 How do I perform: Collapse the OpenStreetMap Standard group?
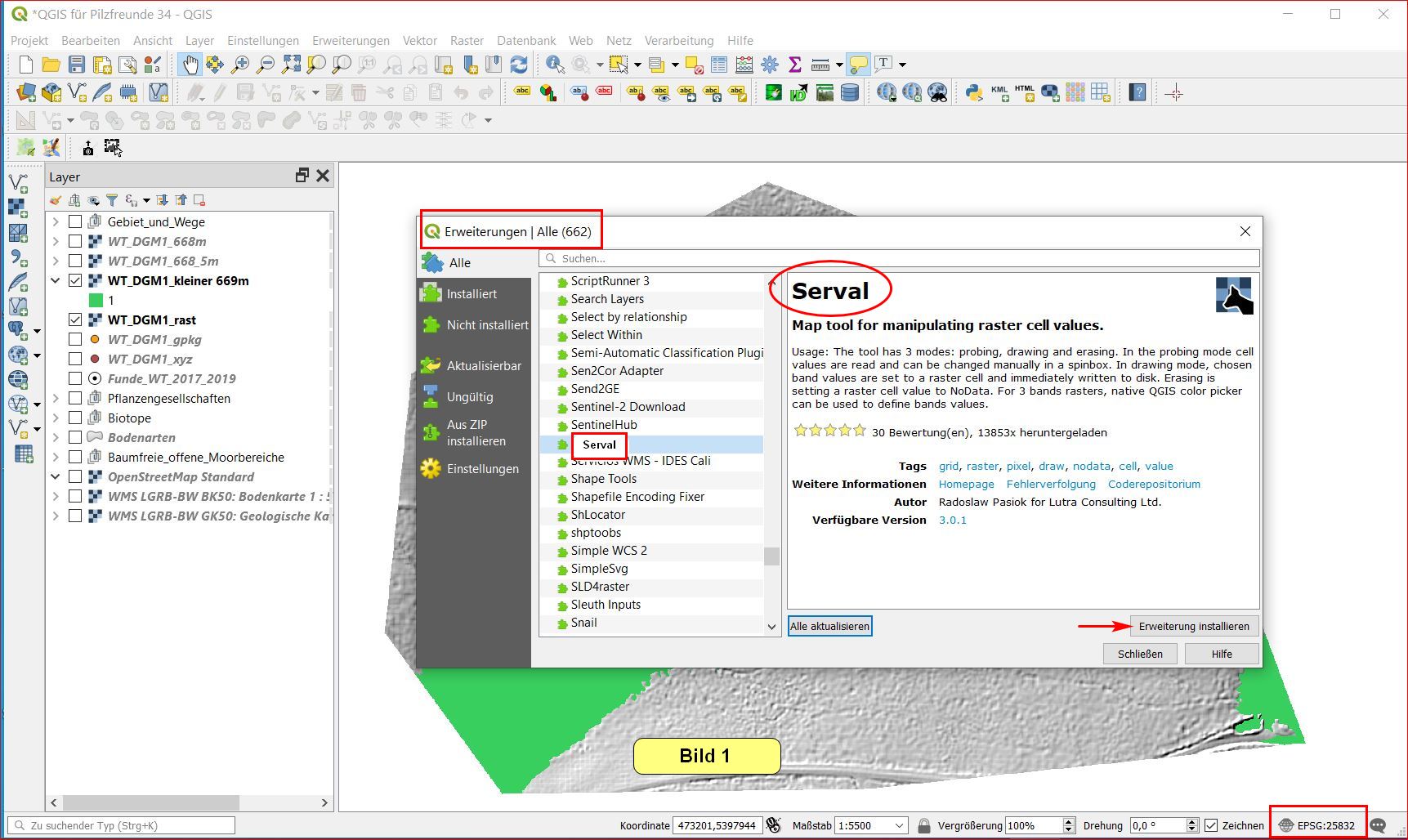tap(56, 476)
